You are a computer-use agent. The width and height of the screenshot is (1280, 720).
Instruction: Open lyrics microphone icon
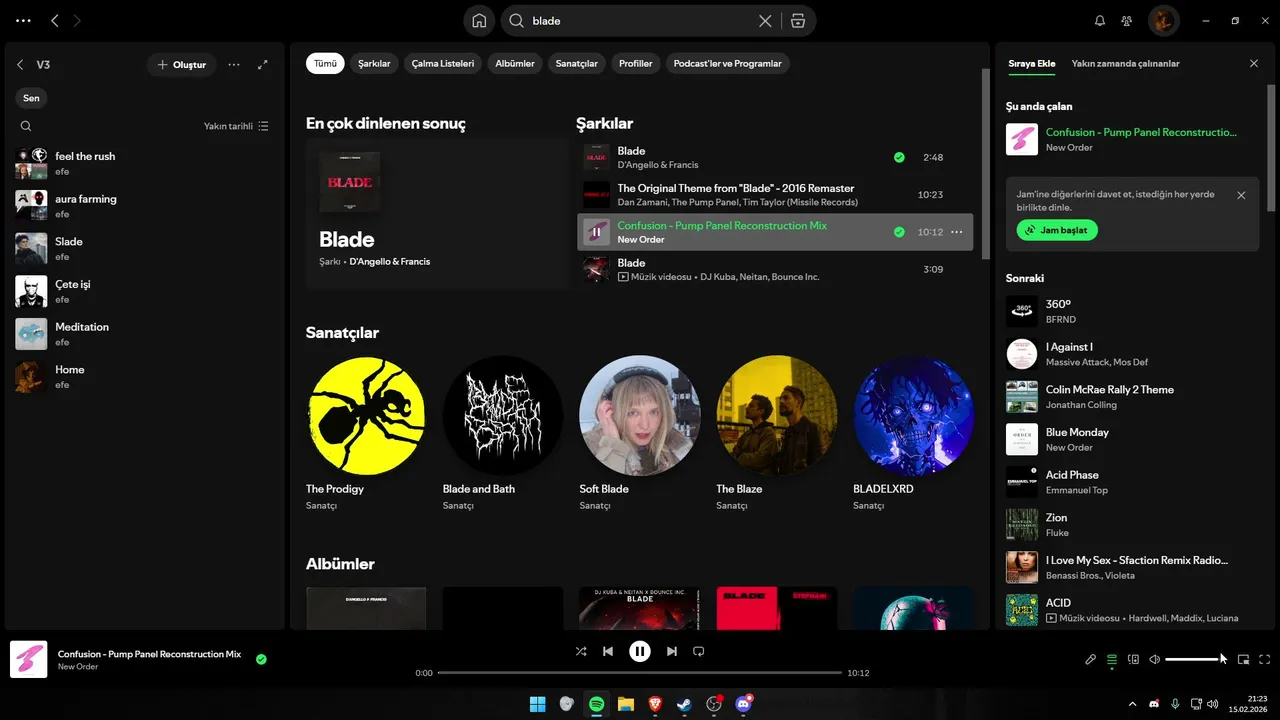(1091, 659)
